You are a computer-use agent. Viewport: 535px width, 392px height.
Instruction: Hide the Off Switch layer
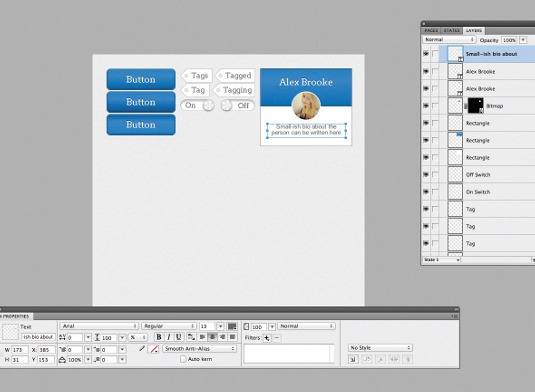click(426, 174)
